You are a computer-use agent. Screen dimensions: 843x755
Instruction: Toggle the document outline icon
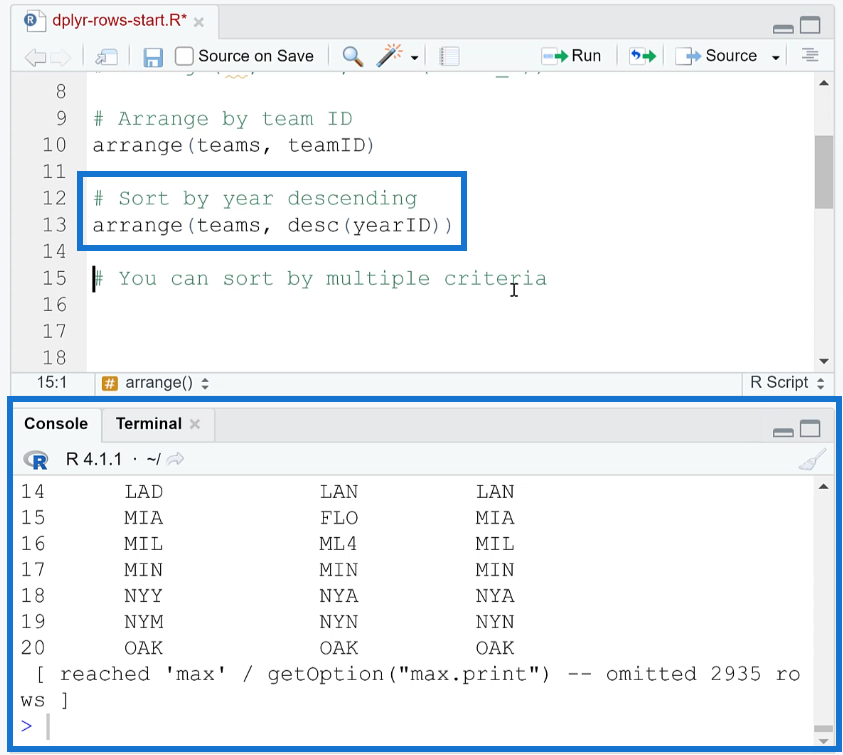[x=810, y=56]
